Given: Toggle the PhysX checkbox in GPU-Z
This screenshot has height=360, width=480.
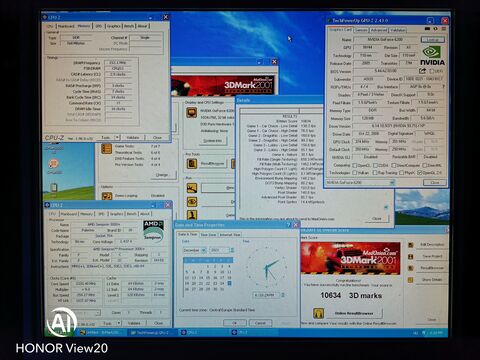Looking at the screenshot, I should pyautogui.click(x=402, y=173).
